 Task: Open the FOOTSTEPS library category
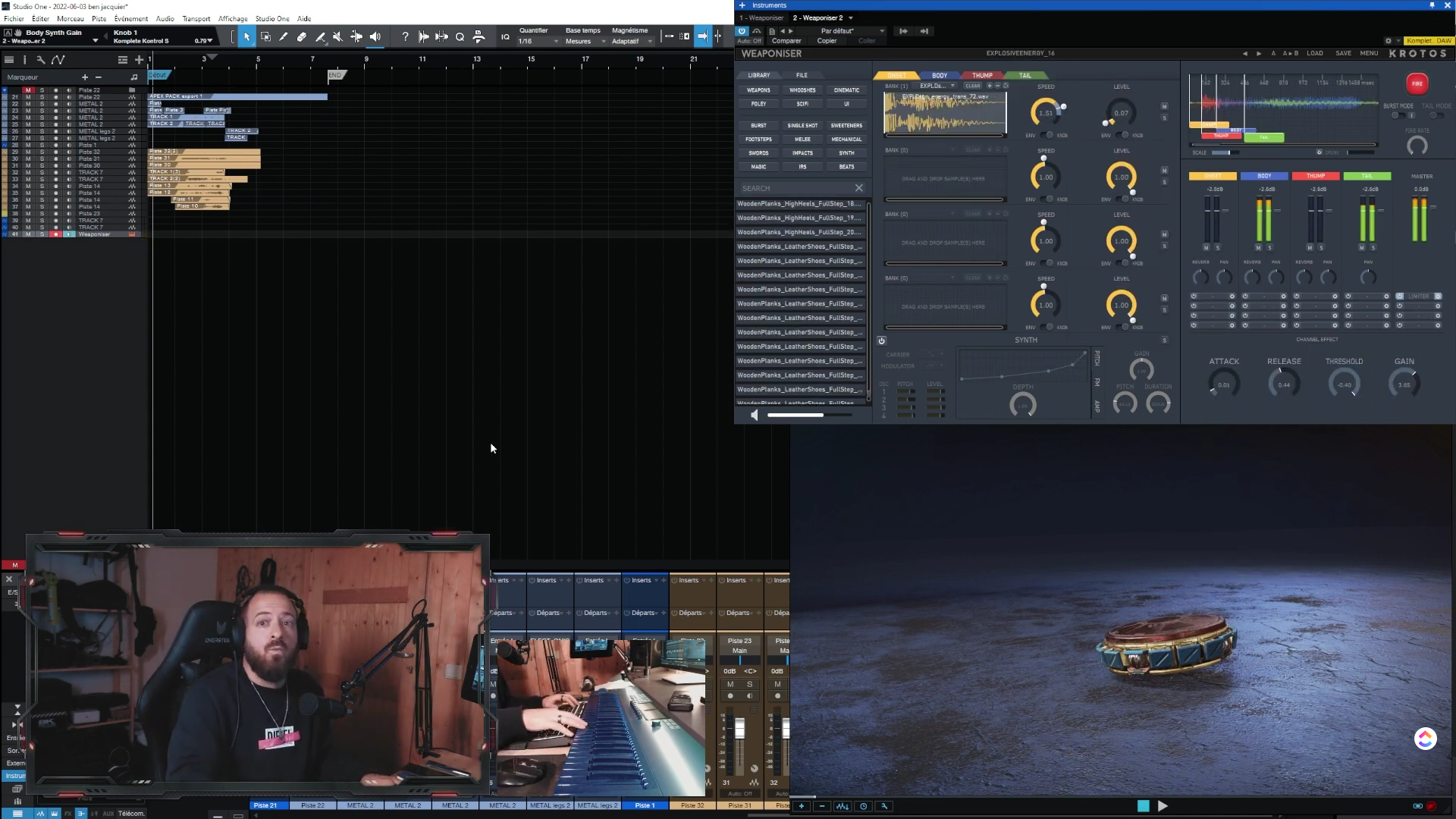[x=759, y=139]
